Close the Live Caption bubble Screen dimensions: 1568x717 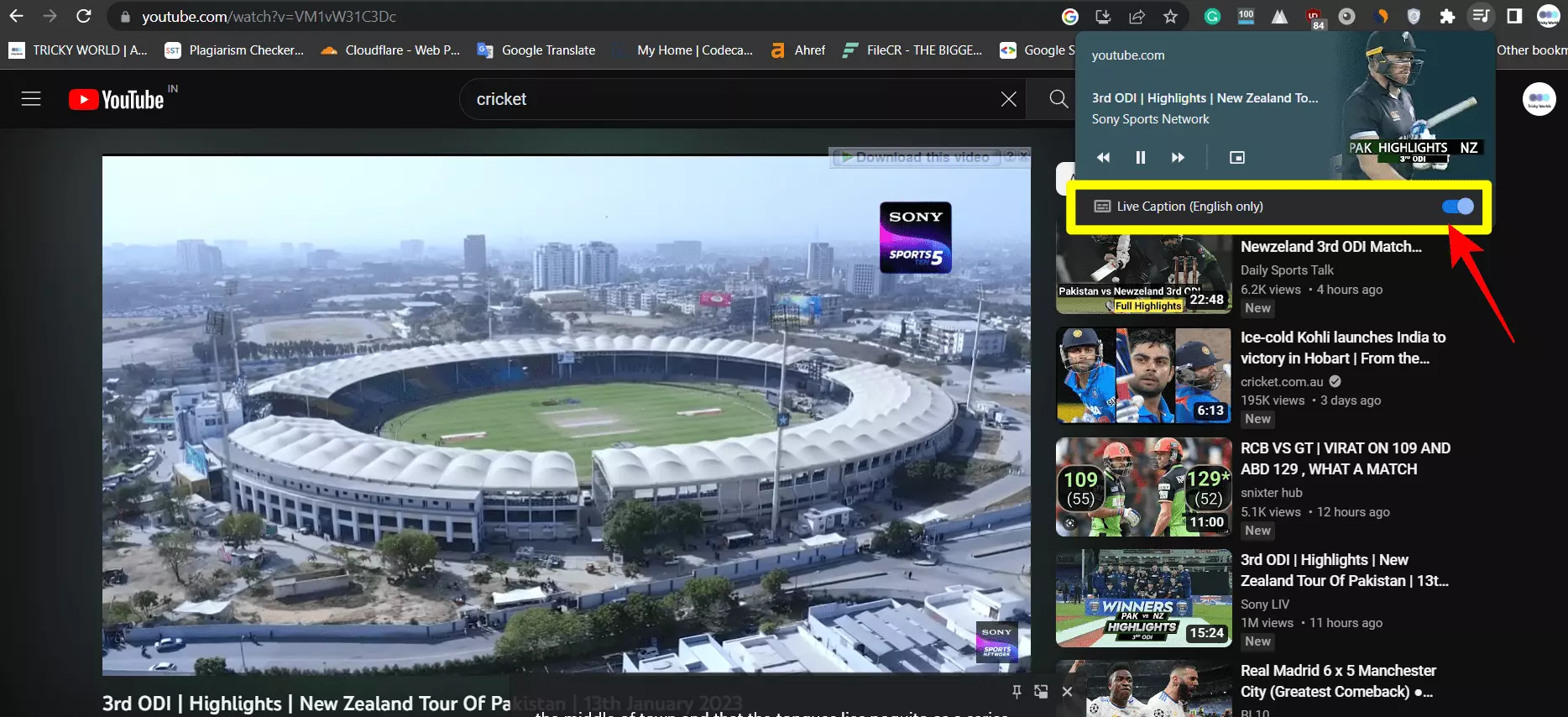[x=1067, y=692]
